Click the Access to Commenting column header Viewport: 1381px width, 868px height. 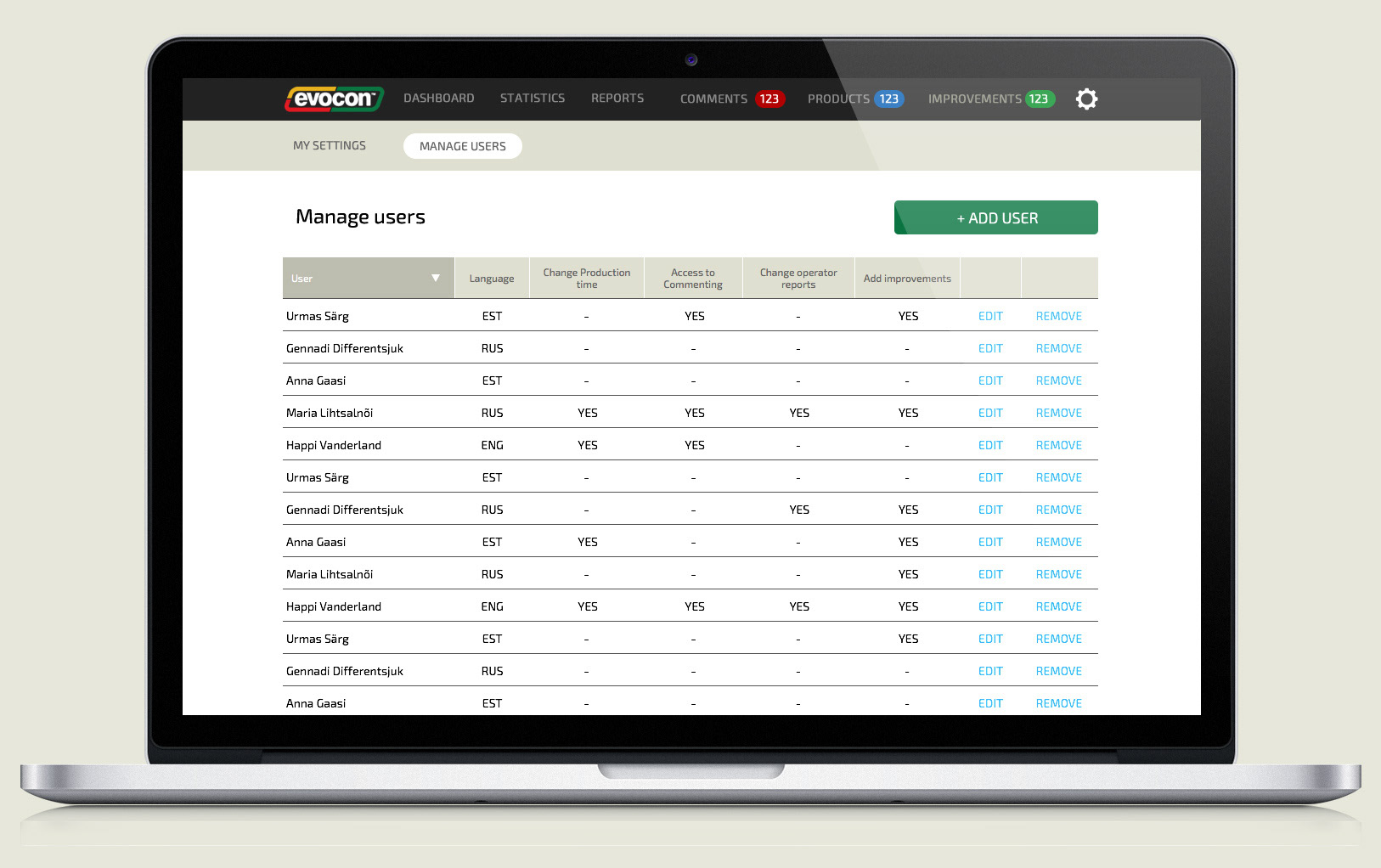(x=693, y=279)
